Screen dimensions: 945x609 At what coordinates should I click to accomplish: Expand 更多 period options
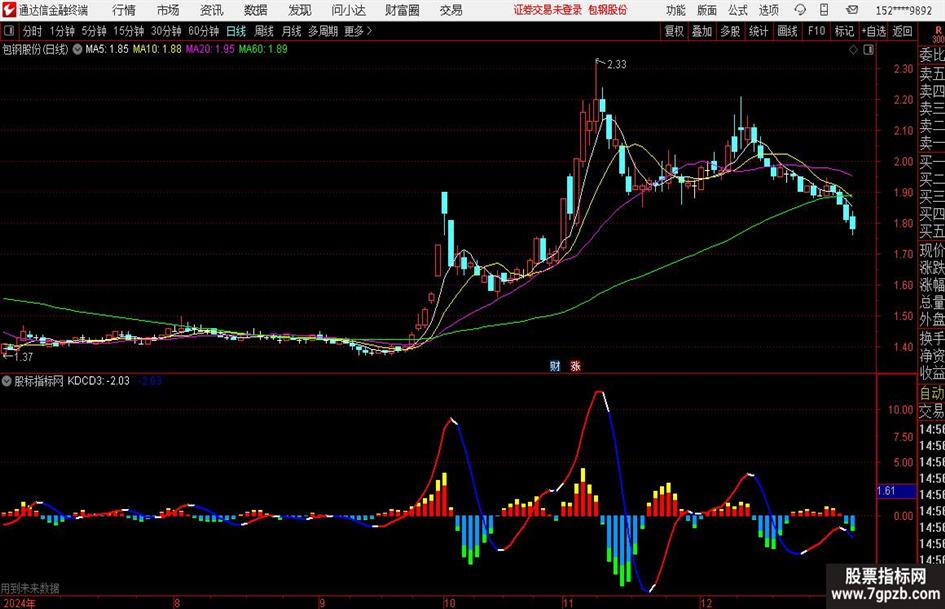(x=358, y=31)
